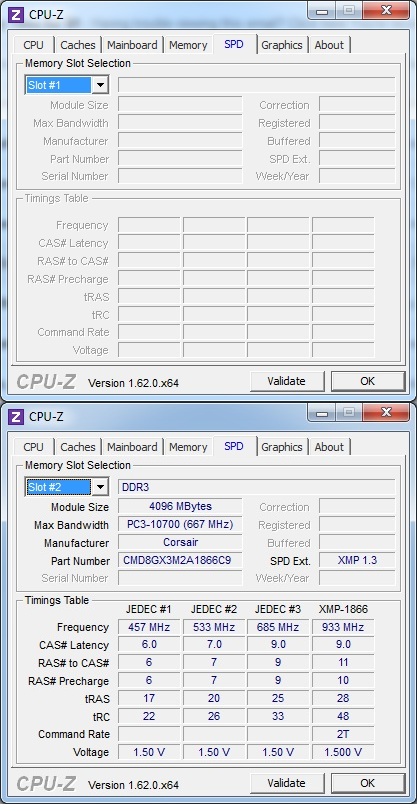Switch to Memory tab in bottom CPU-Z window
The width and height of the screenshot is (417, 811).
[188, 447]
